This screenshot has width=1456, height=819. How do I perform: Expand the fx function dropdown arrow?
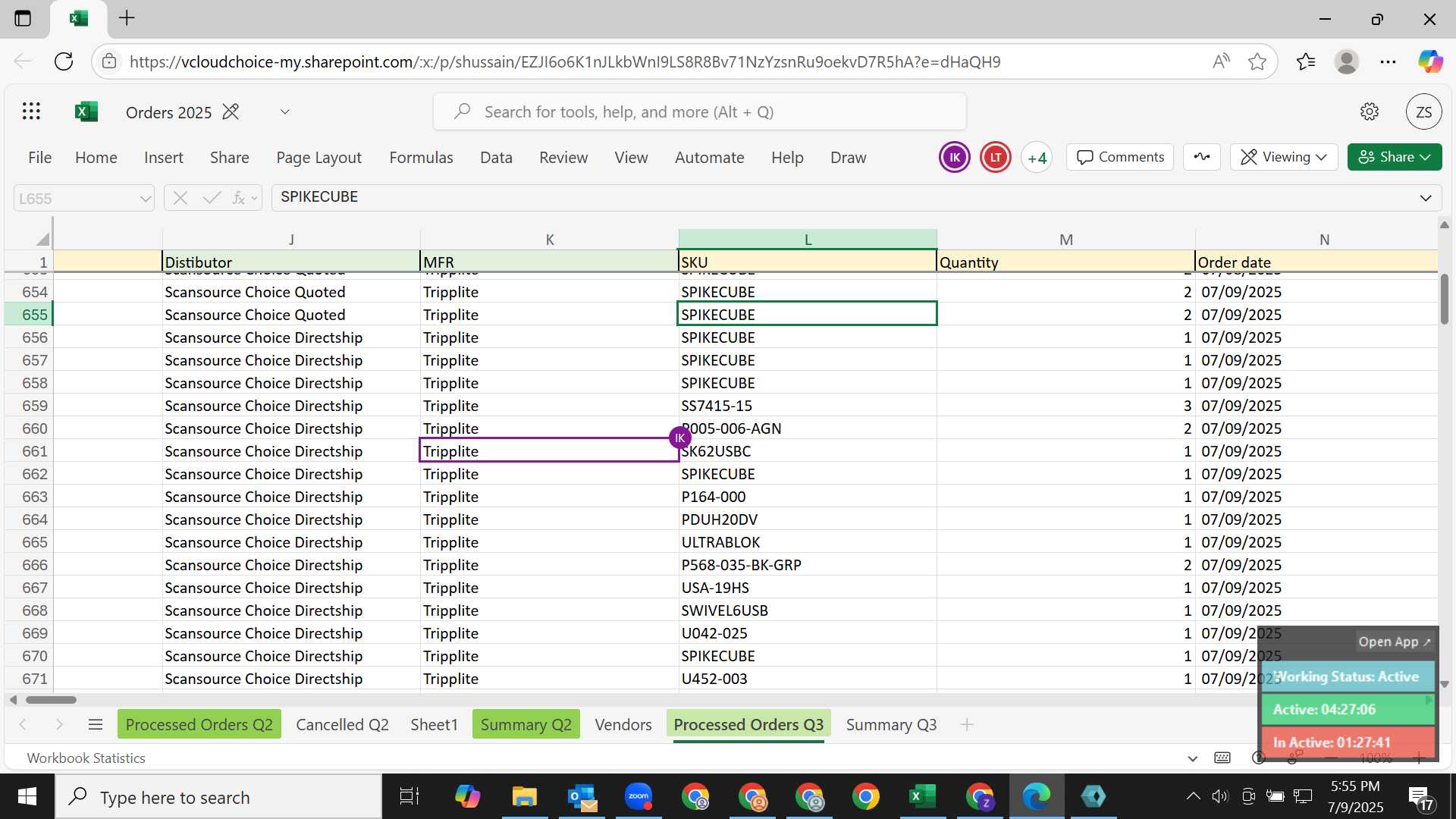[254, 199]
